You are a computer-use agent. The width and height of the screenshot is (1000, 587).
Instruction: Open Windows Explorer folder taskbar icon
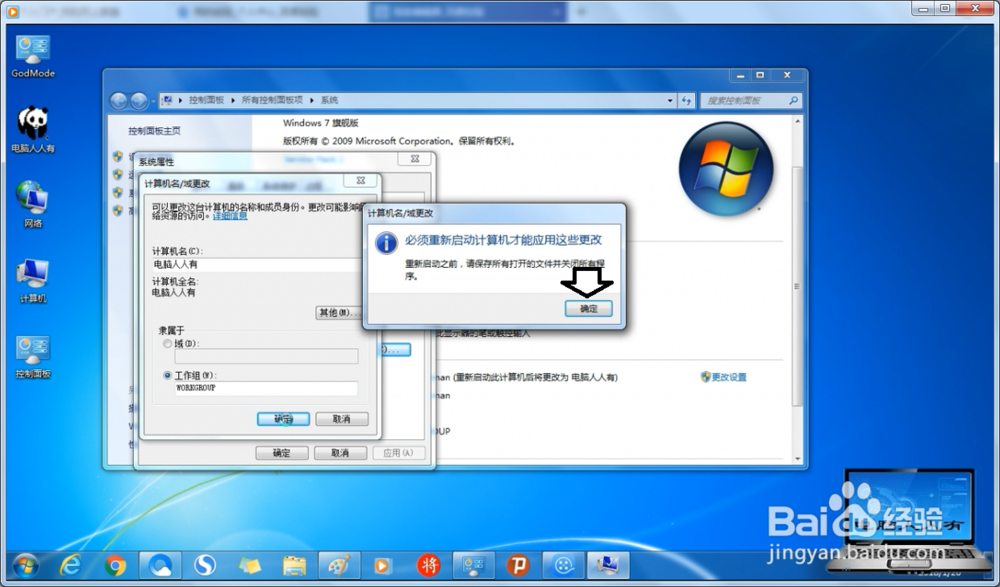(294, 565)
